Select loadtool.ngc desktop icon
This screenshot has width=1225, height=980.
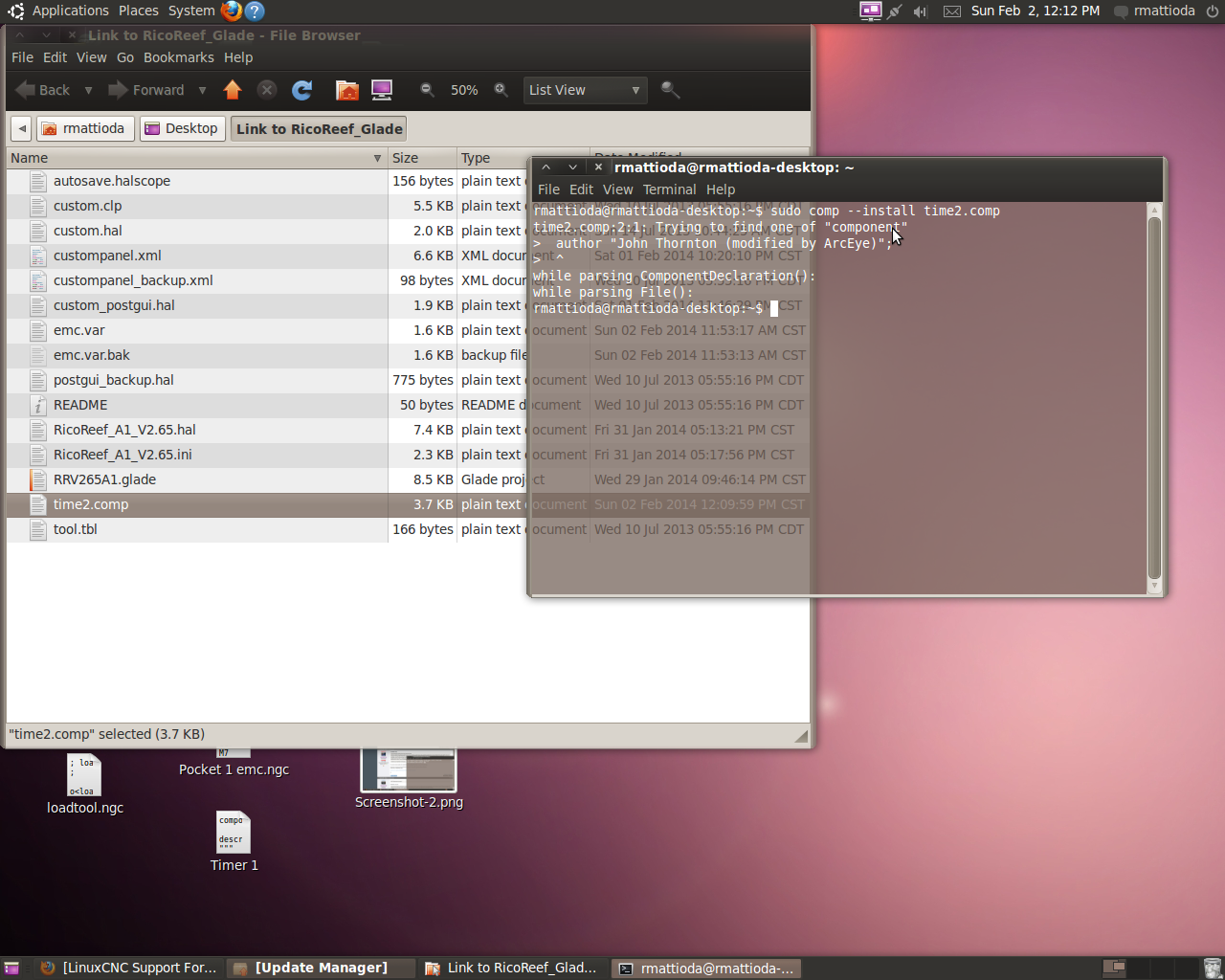click(x=85, y=776)
